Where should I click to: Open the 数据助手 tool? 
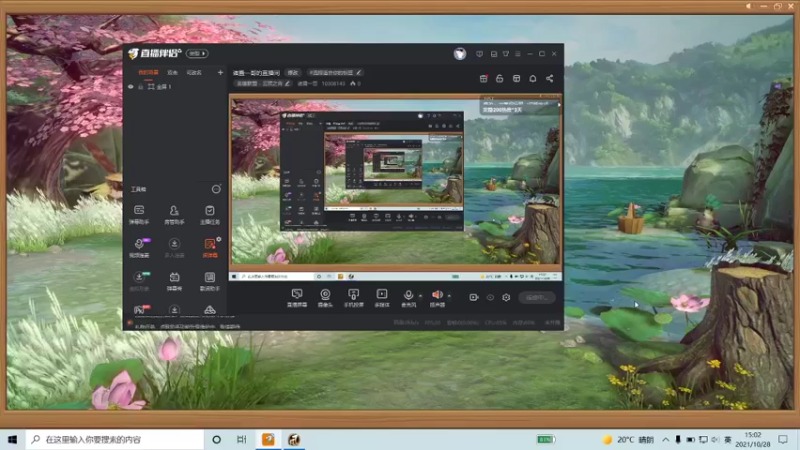point(210,281)
